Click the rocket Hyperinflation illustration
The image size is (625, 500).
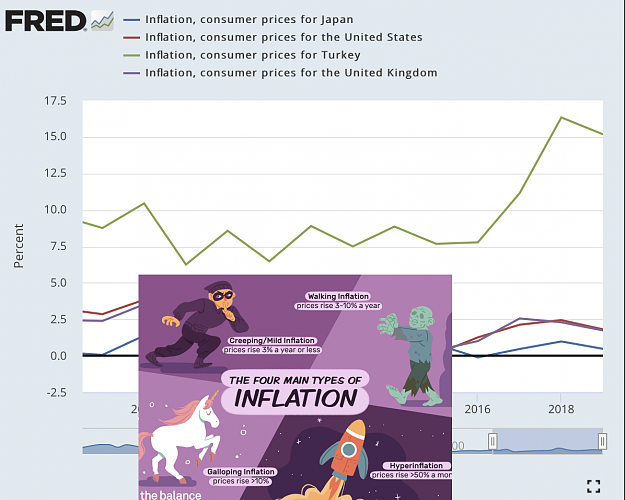(x=342, y=459)
